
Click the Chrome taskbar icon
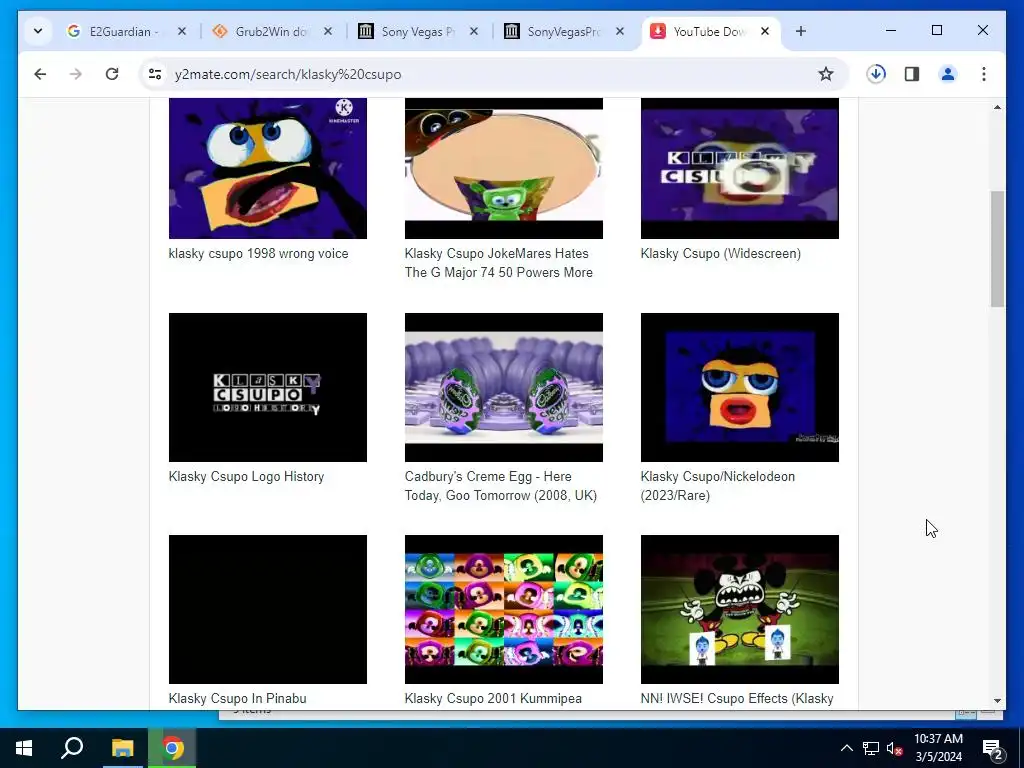(x=172, y=748)
